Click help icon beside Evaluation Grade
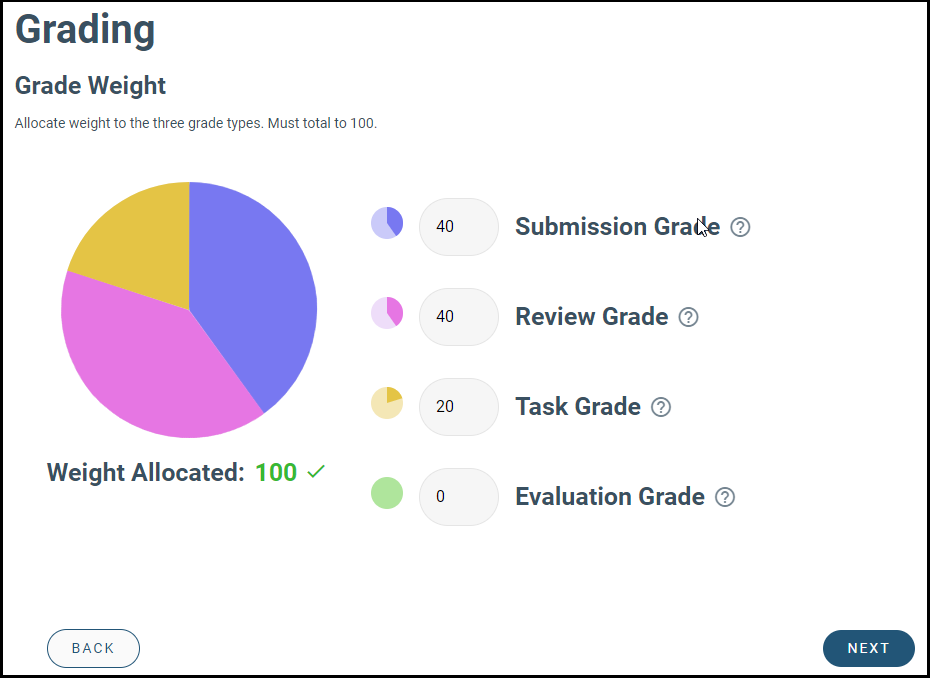This screenshot has height=679, width=930. 725,497
